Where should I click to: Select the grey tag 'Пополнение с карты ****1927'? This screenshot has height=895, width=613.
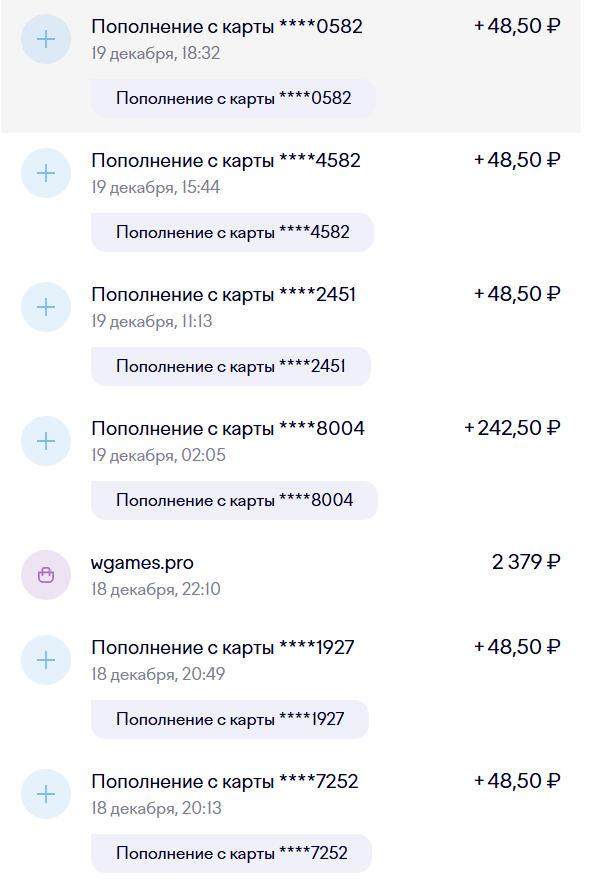tap(229, 719)
